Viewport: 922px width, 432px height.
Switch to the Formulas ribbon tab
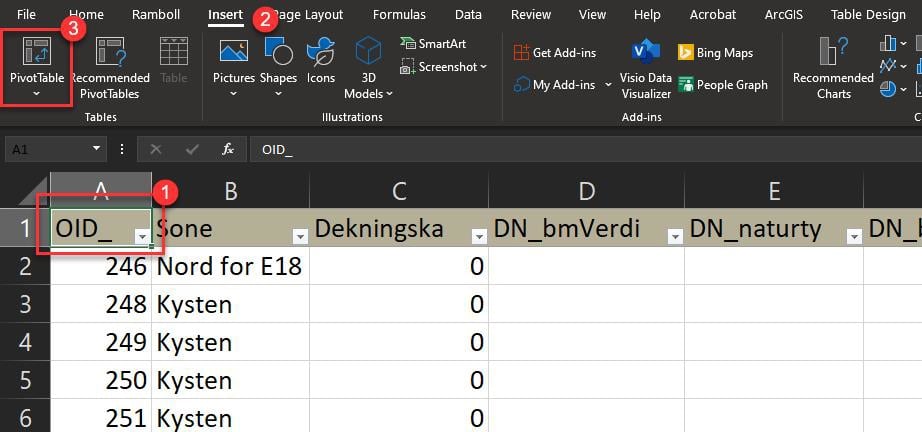pos(398,15)
